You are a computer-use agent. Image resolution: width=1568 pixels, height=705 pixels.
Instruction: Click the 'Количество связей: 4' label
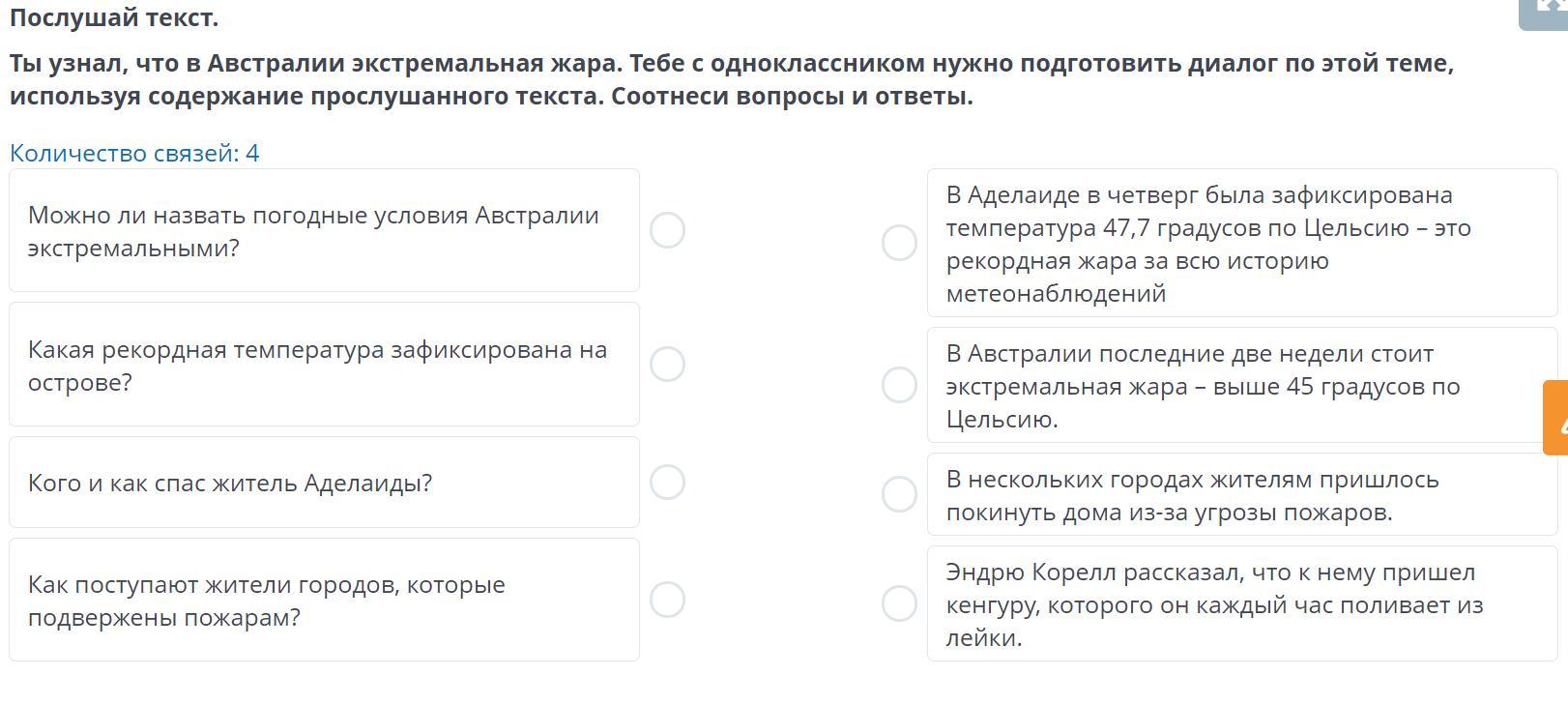click(x=134, y=153)
